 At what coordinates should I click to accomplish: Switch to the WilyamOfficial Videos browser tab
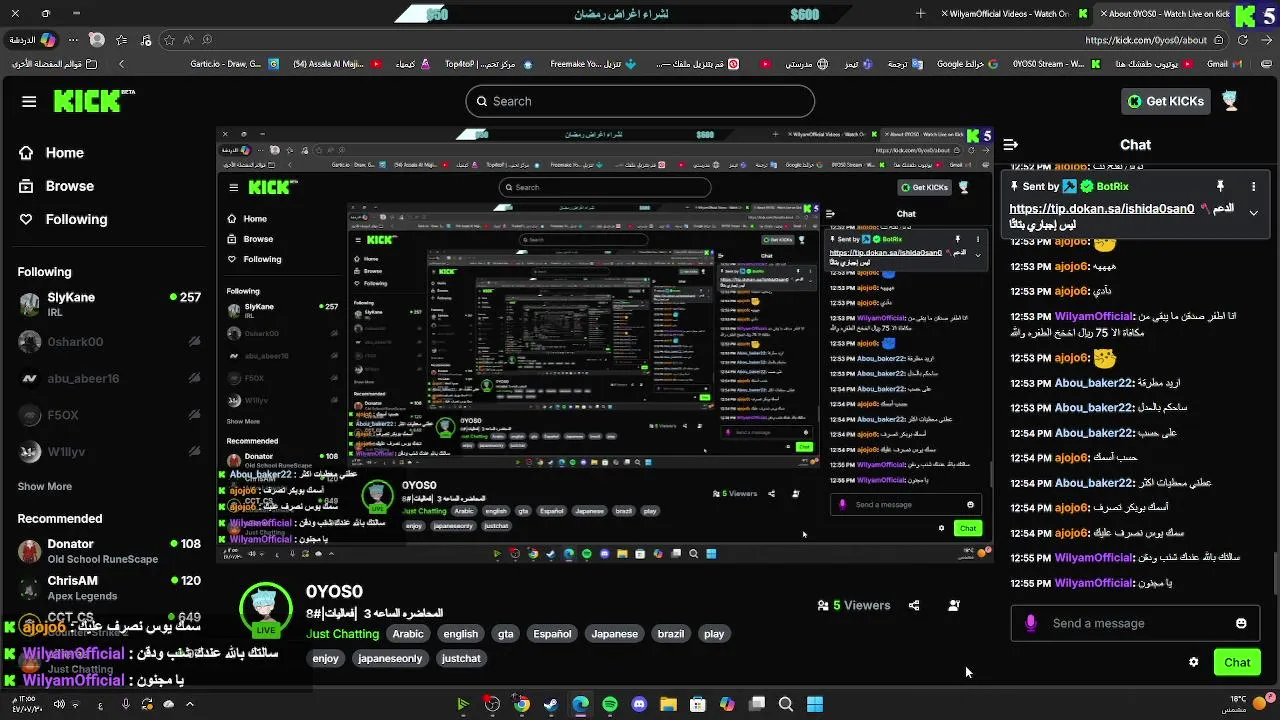click(1013, 14)
